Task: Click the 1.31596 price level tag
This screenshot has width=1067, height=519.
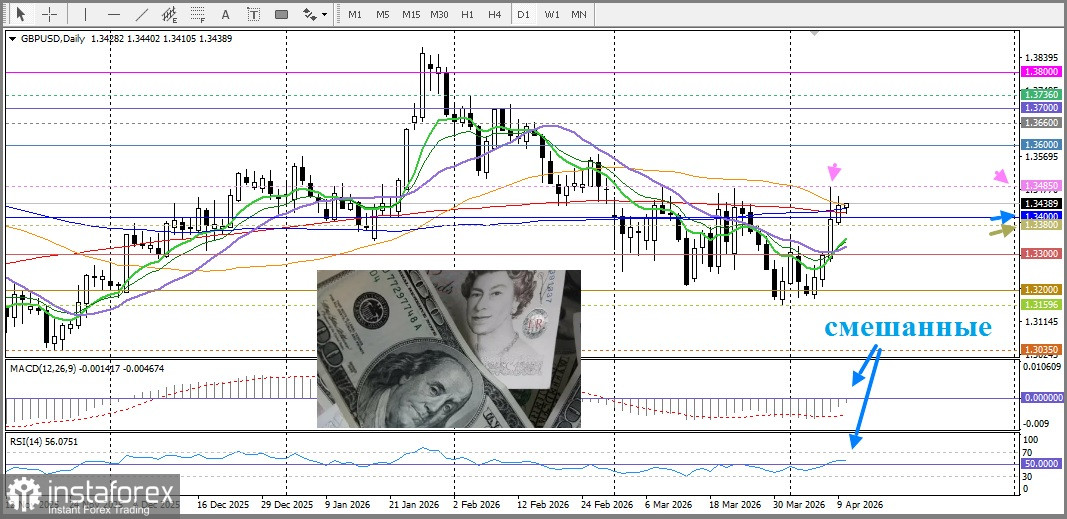Action: tap(1042, 304)
